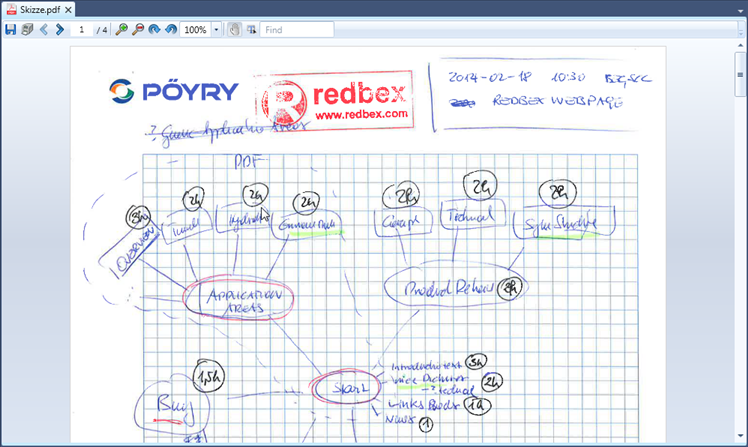
Task: Click the Find search box
Action: click(x=296, y=30)
